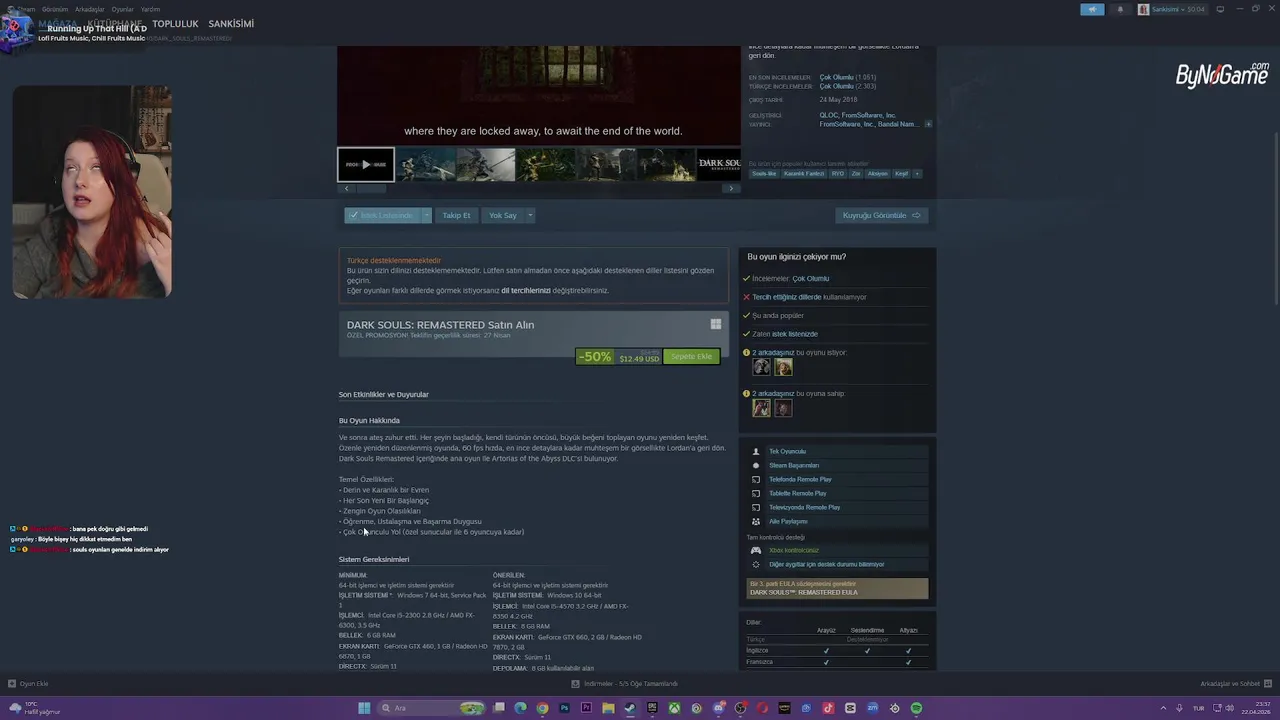
Task: Open the Arkadaşlar menu
Action: pyautogui.click(x=90, y=9)
